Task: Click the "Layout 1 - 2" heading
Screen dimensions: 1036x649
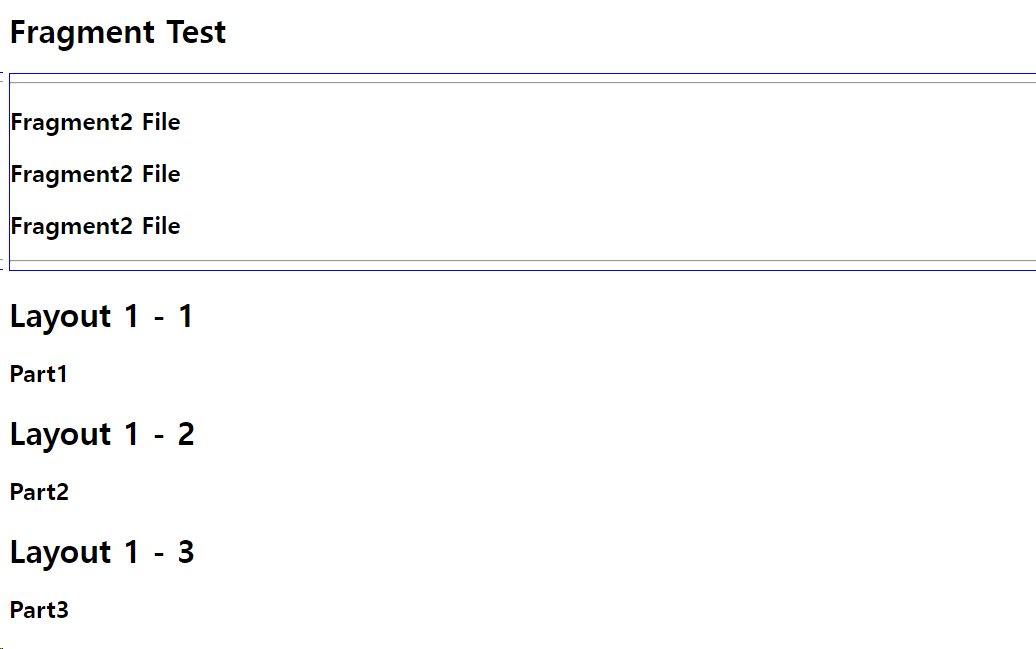Action: coord(102,435)
